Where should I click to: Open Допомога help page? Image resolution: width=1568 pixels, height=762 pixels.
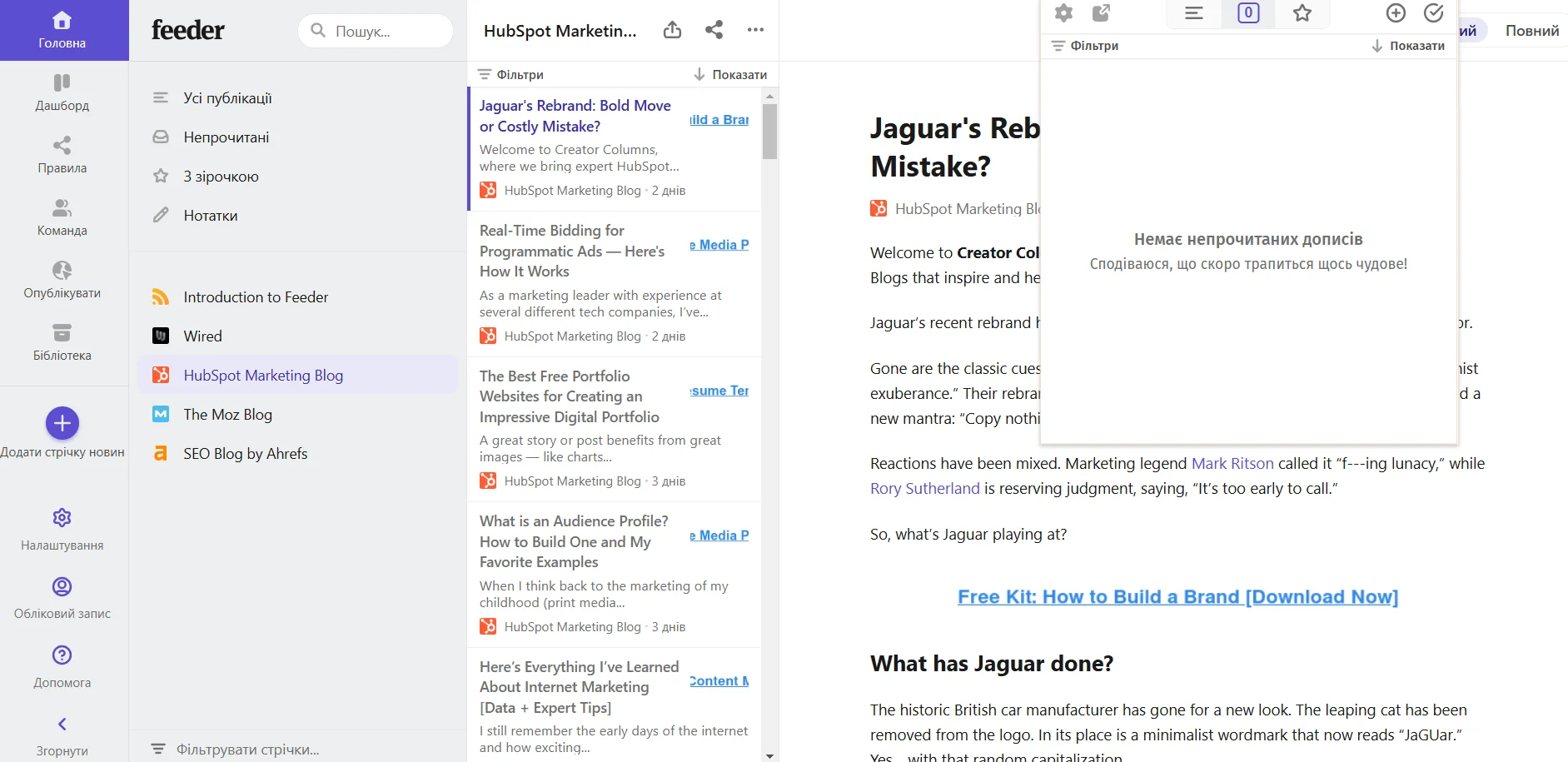click(62, 667)
